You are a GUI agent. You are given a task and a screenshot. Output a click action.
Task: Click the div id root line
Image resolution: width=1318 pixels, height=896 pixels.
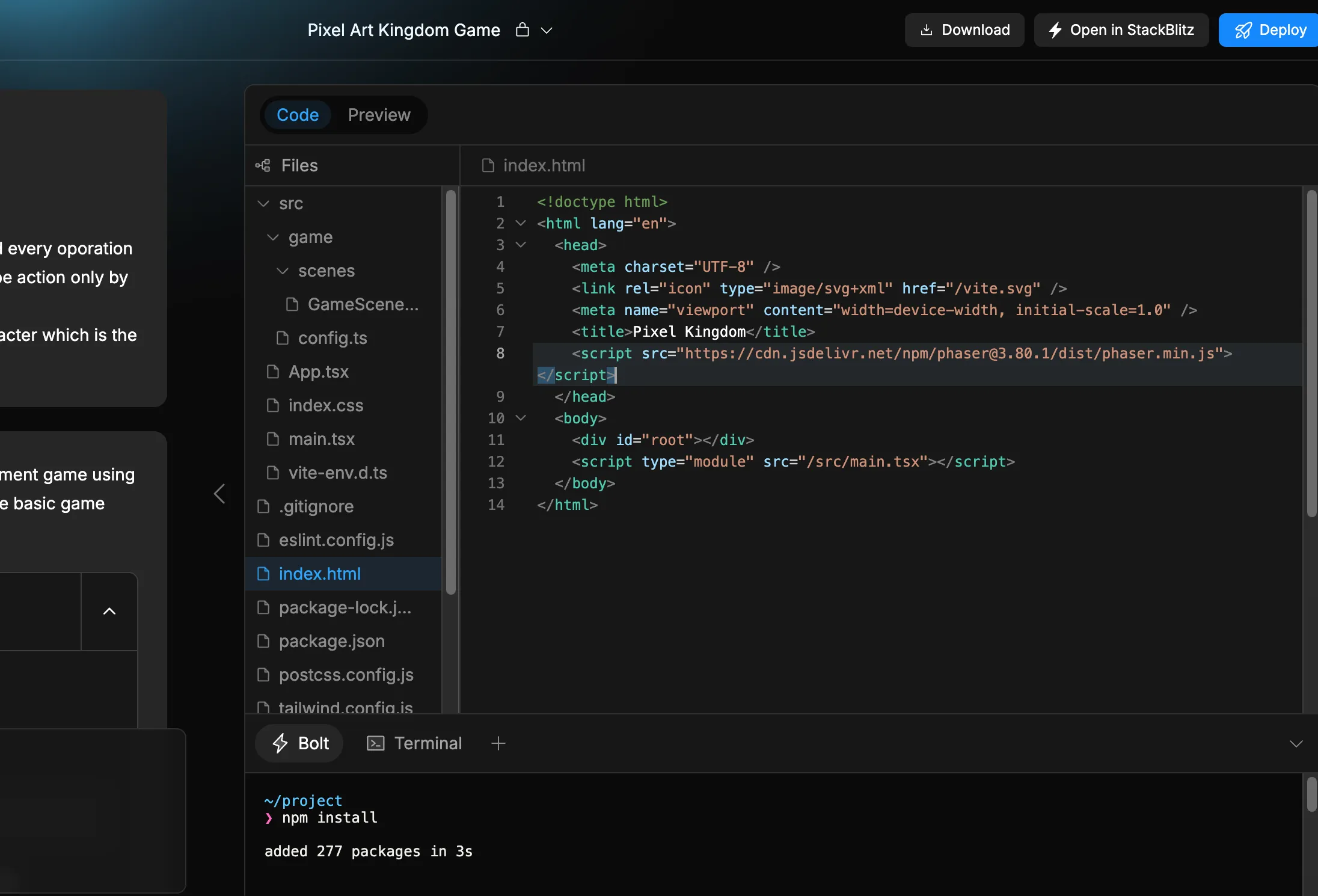point(663,440)
